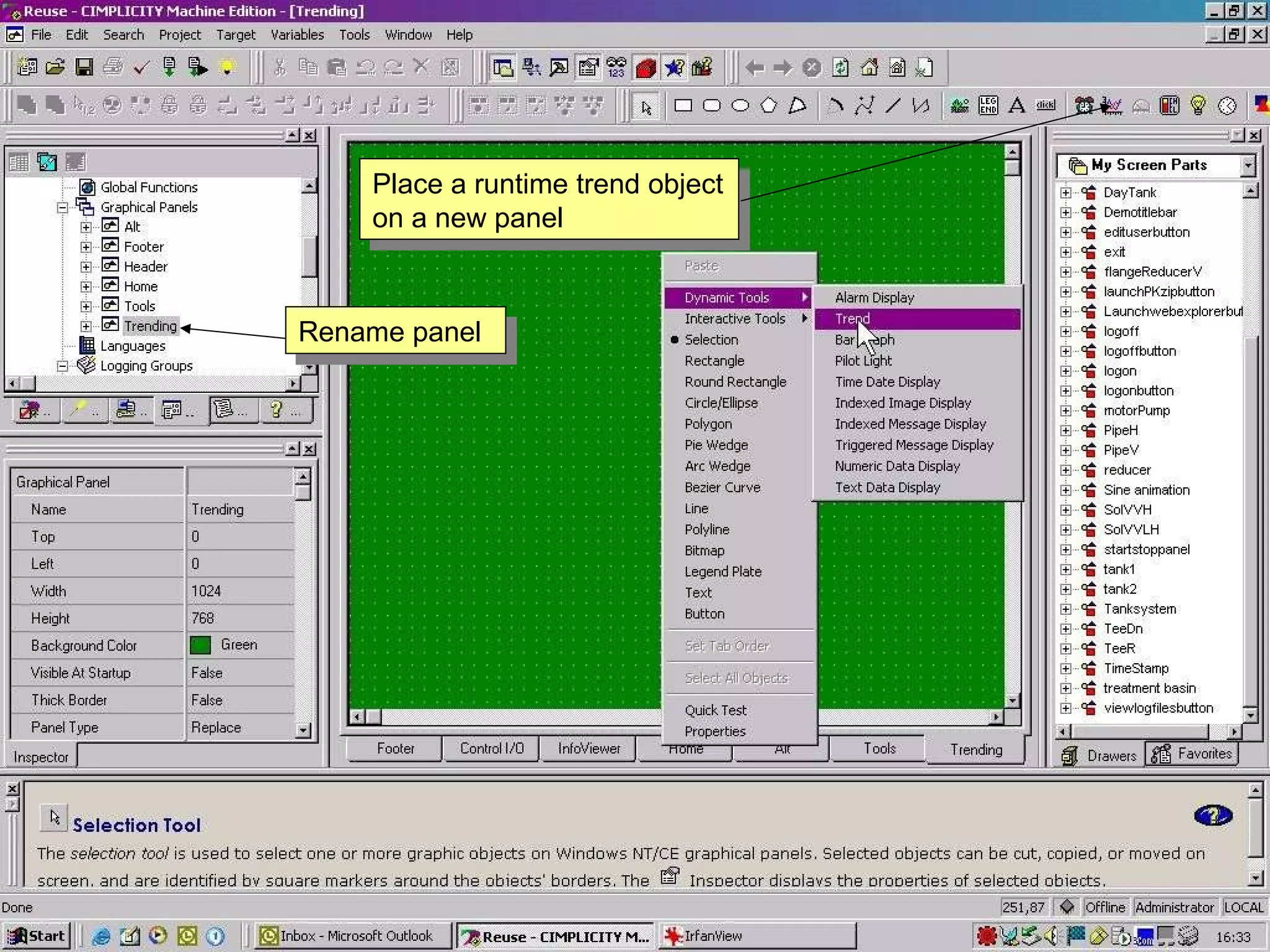Choose Trend from Dynamic Tools submenu
The image size is (1270, 952).
[853, 319]
